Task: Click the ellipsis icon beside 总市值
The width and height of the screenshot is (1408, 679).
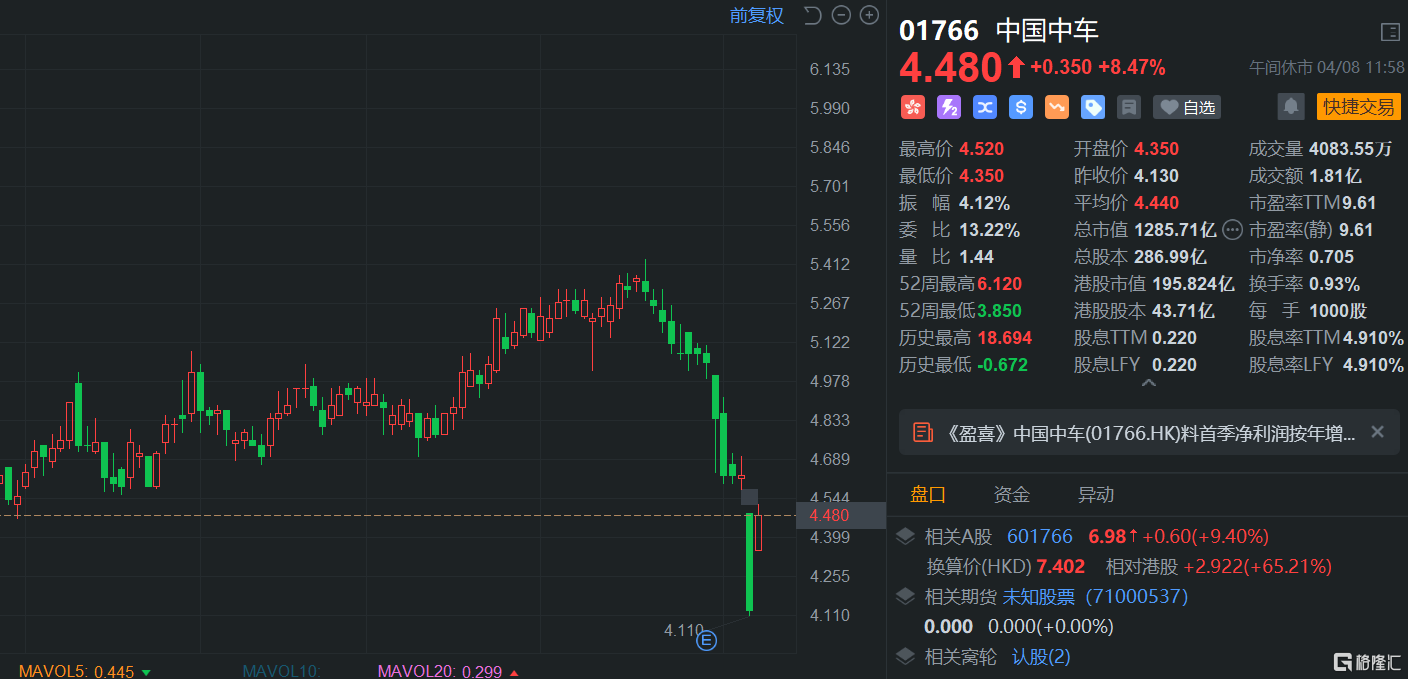Action: pos(1232,230)
